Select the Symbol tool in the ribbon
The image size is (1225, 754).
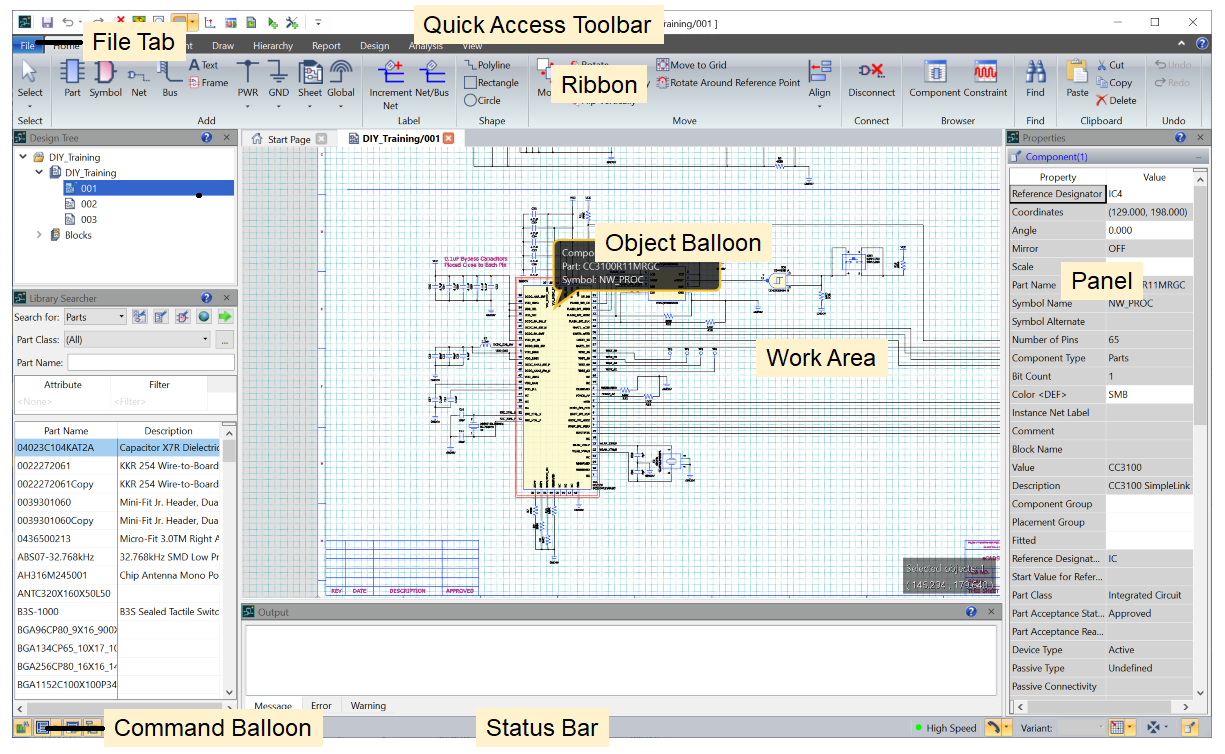[x=105, y=75]
